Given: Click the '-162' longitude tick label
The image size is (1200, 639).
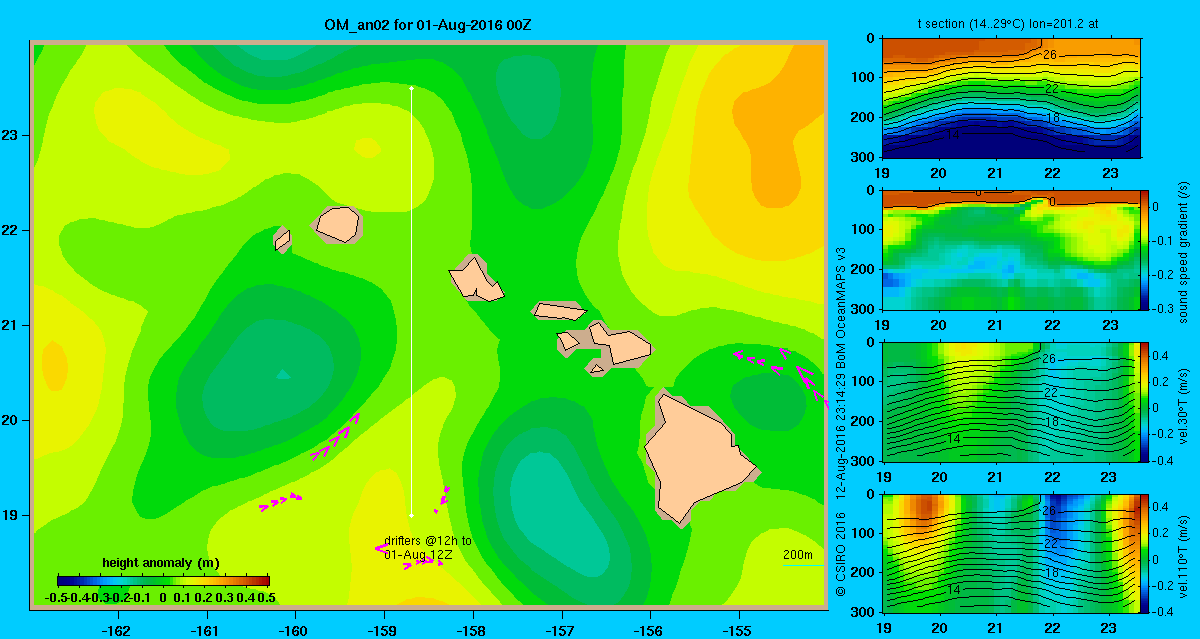Looking at the screenshot, I should [117, 630].
